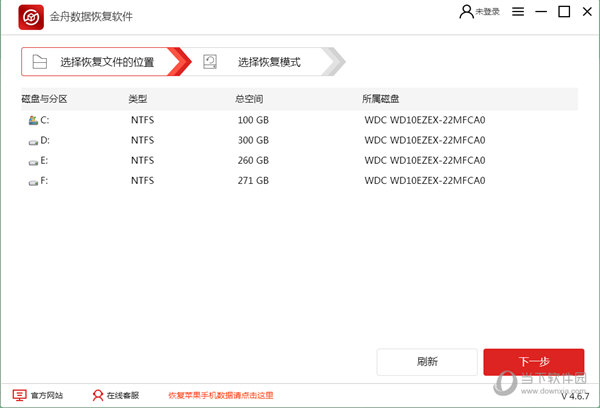Screen dimensions: 600x408
Task: Open the 在线客服 link
Action: click(123, 395)
